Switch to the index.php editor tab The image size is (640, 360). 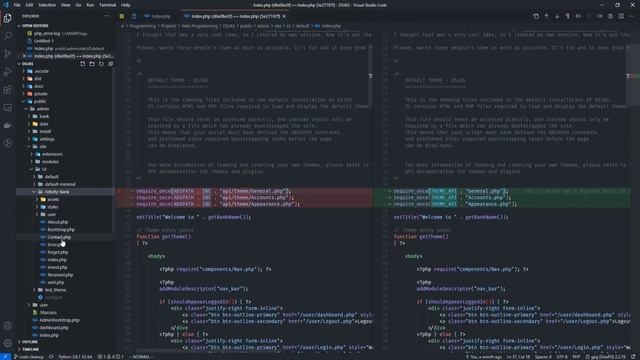tap(158, 16)
